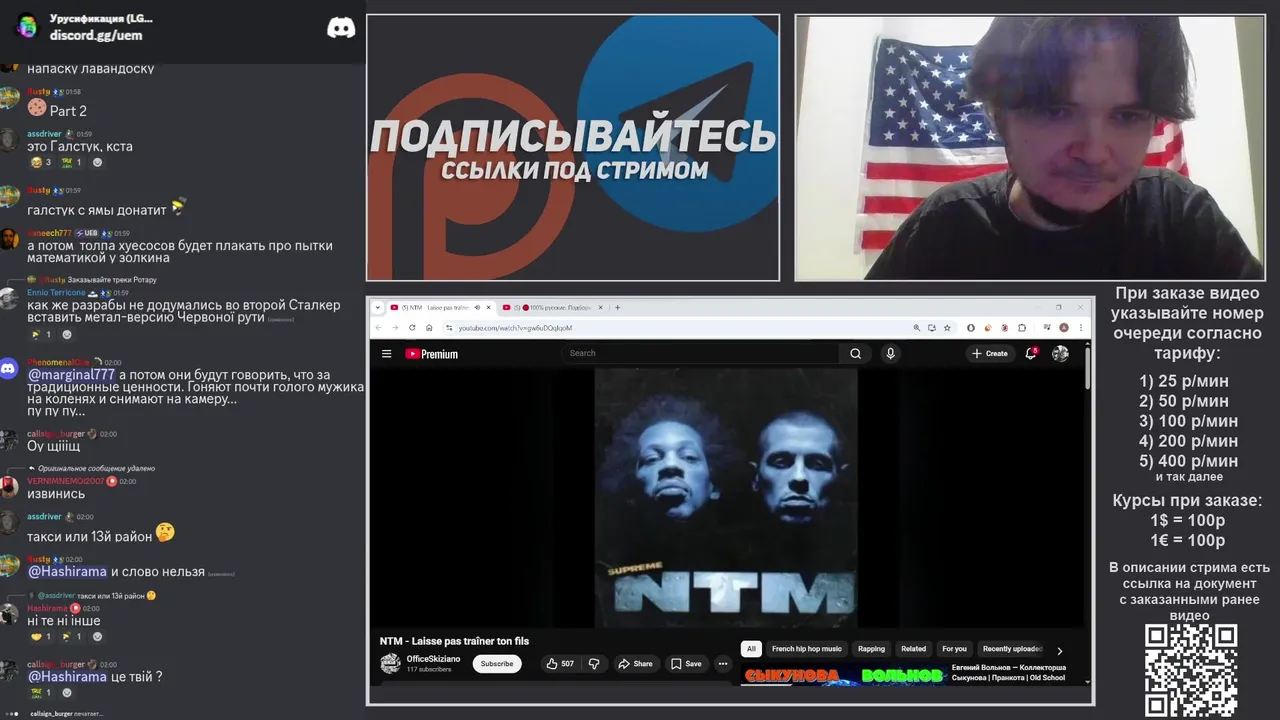The height and width of the screenshot is (720, 1280).
Task: Subscribe to OfficeSkiziano channel
Action: [x=497, y=663]
